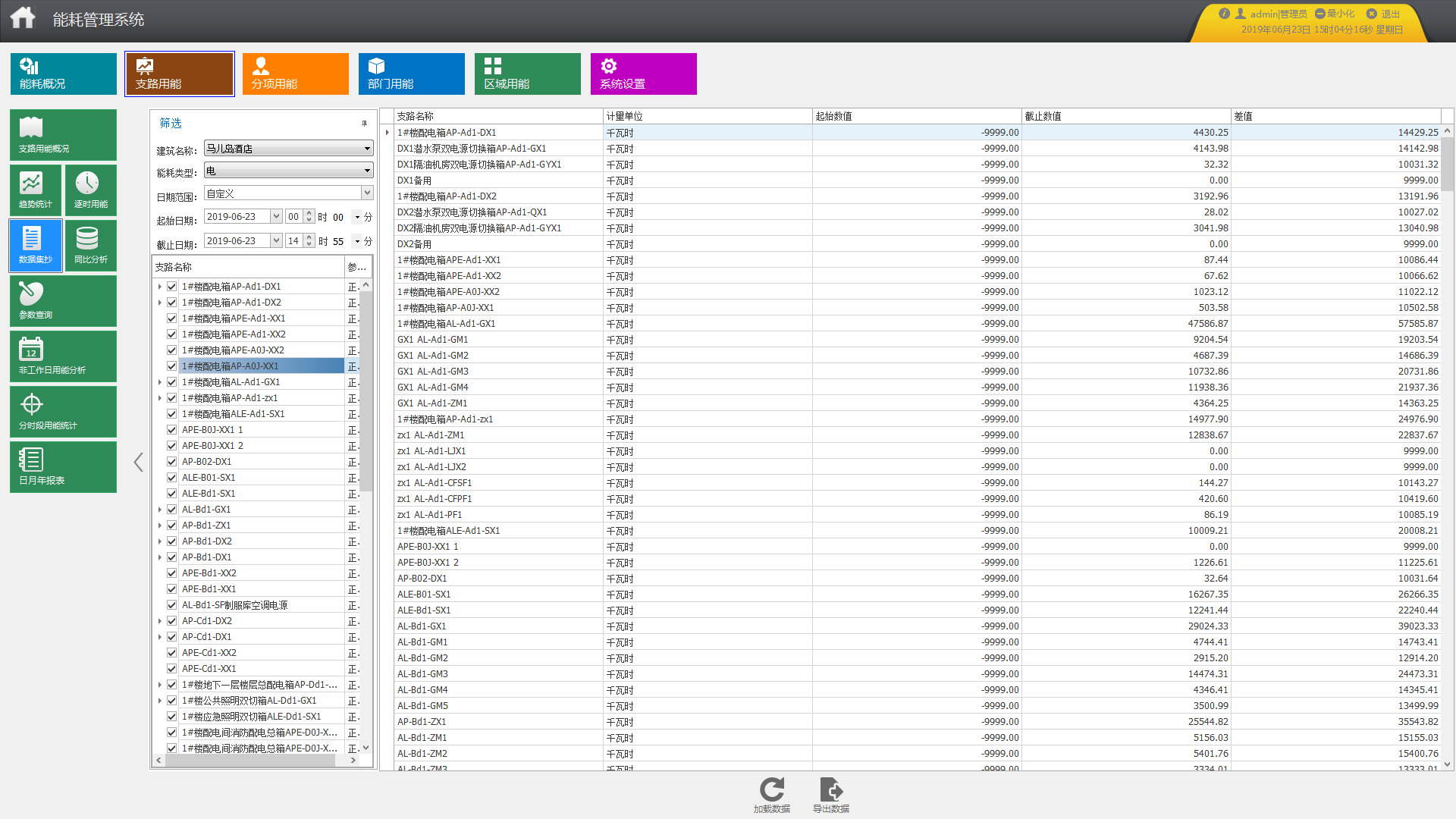Expand the AL-Bd1-GX1 tree node

[159, 510]
